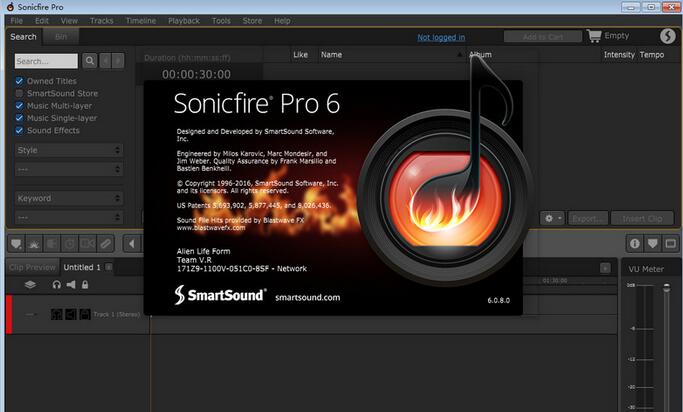The height and width of the screenshot is (412, 683).
Task: Click the SmartSound S logo button
Action: pos(667,36)
